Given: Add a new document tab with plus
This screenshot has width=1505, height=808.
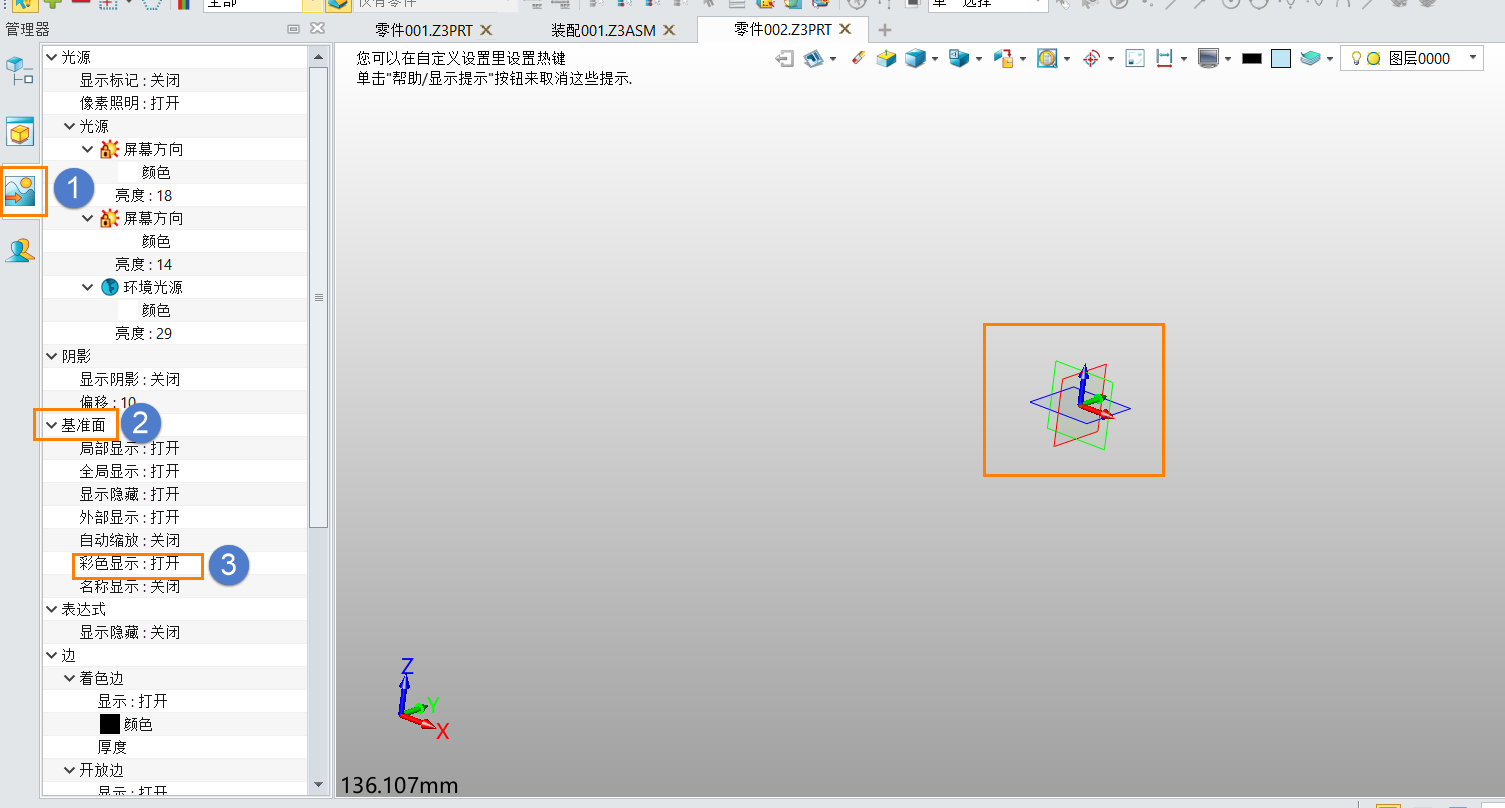Looking at the screenshot, I should tap(884, 30).
